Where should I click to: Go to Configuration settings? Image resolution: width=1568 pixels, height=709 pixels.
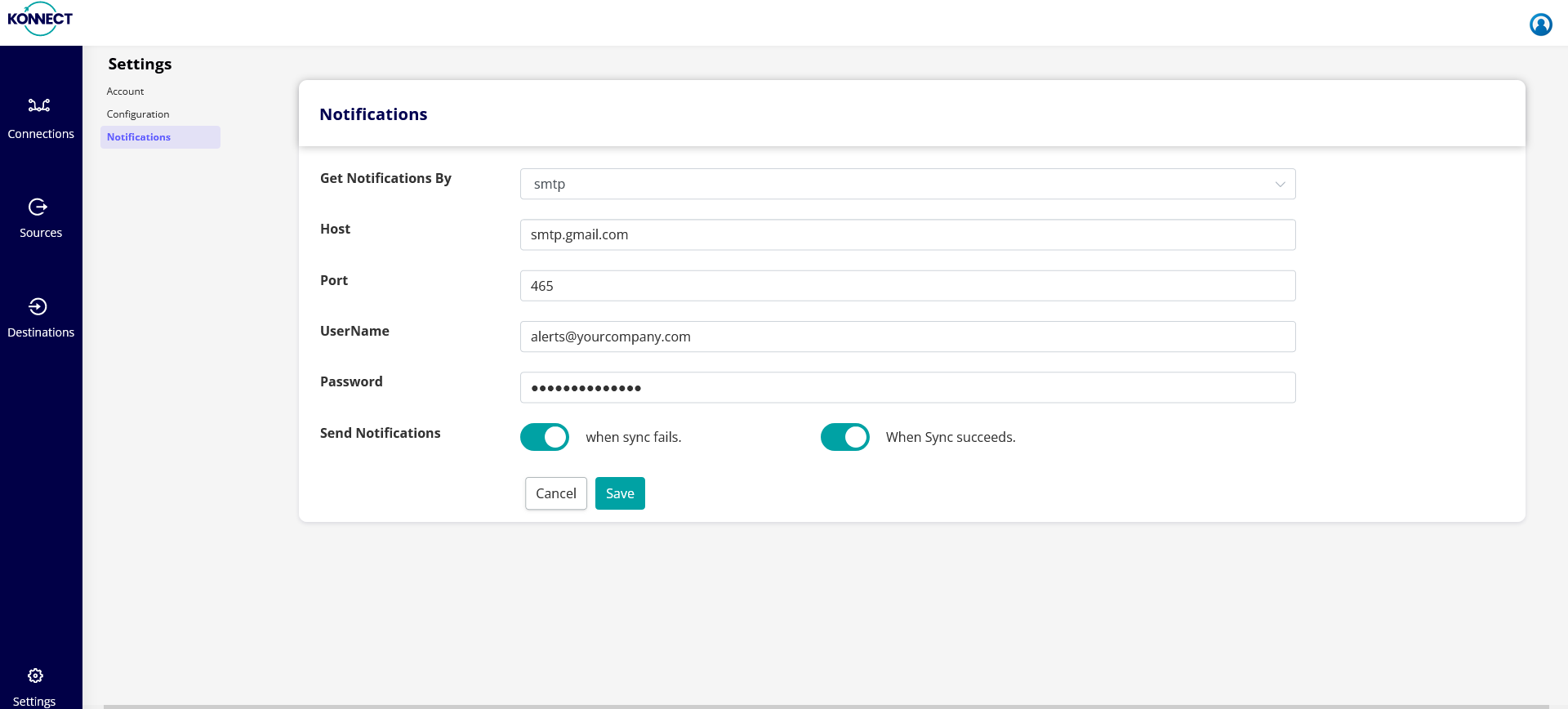pos(138,114)
